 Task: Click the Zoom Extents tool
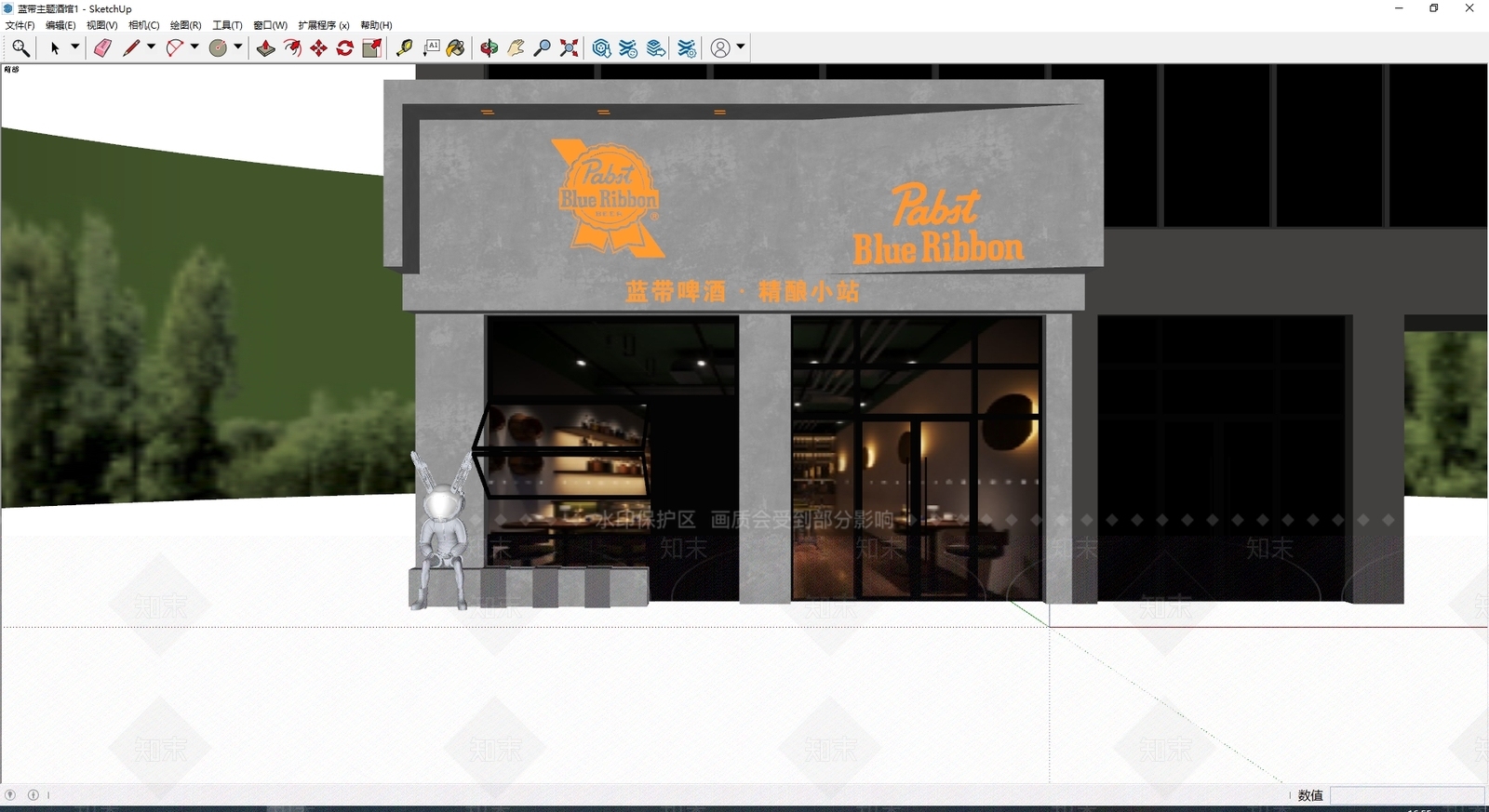(569, 47)
